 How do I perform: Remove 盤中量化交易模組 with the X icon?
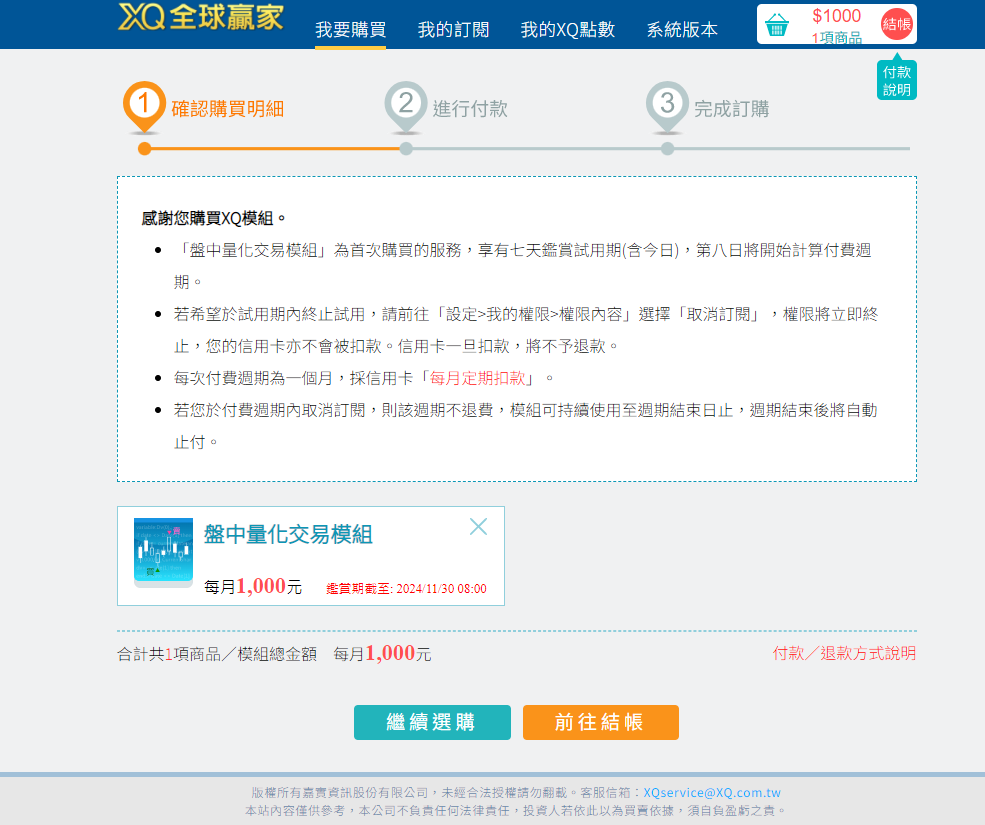click(x=478, y=527)
